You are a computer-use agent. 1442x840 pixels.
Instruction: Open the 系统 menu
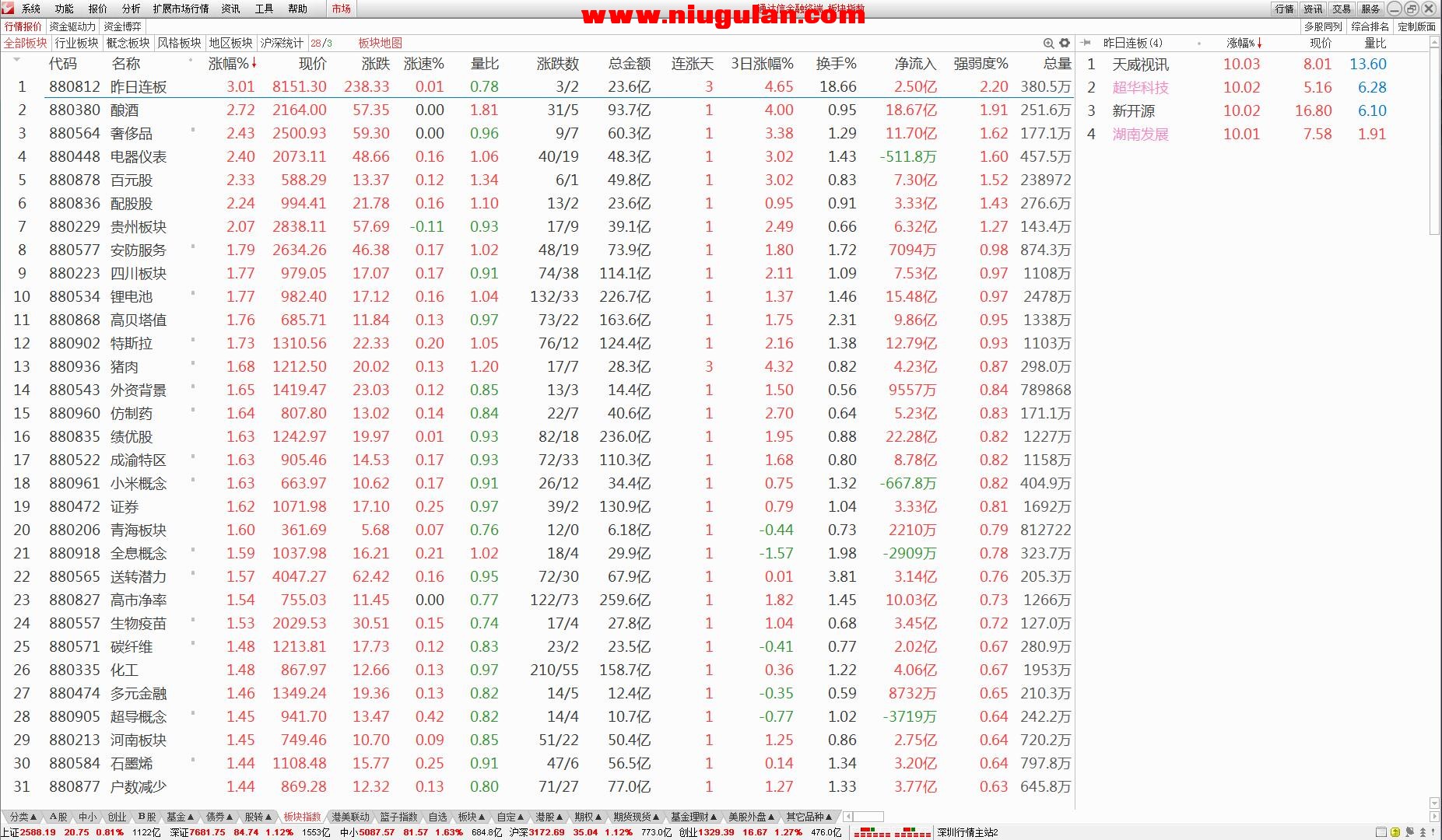coord(31,9)
